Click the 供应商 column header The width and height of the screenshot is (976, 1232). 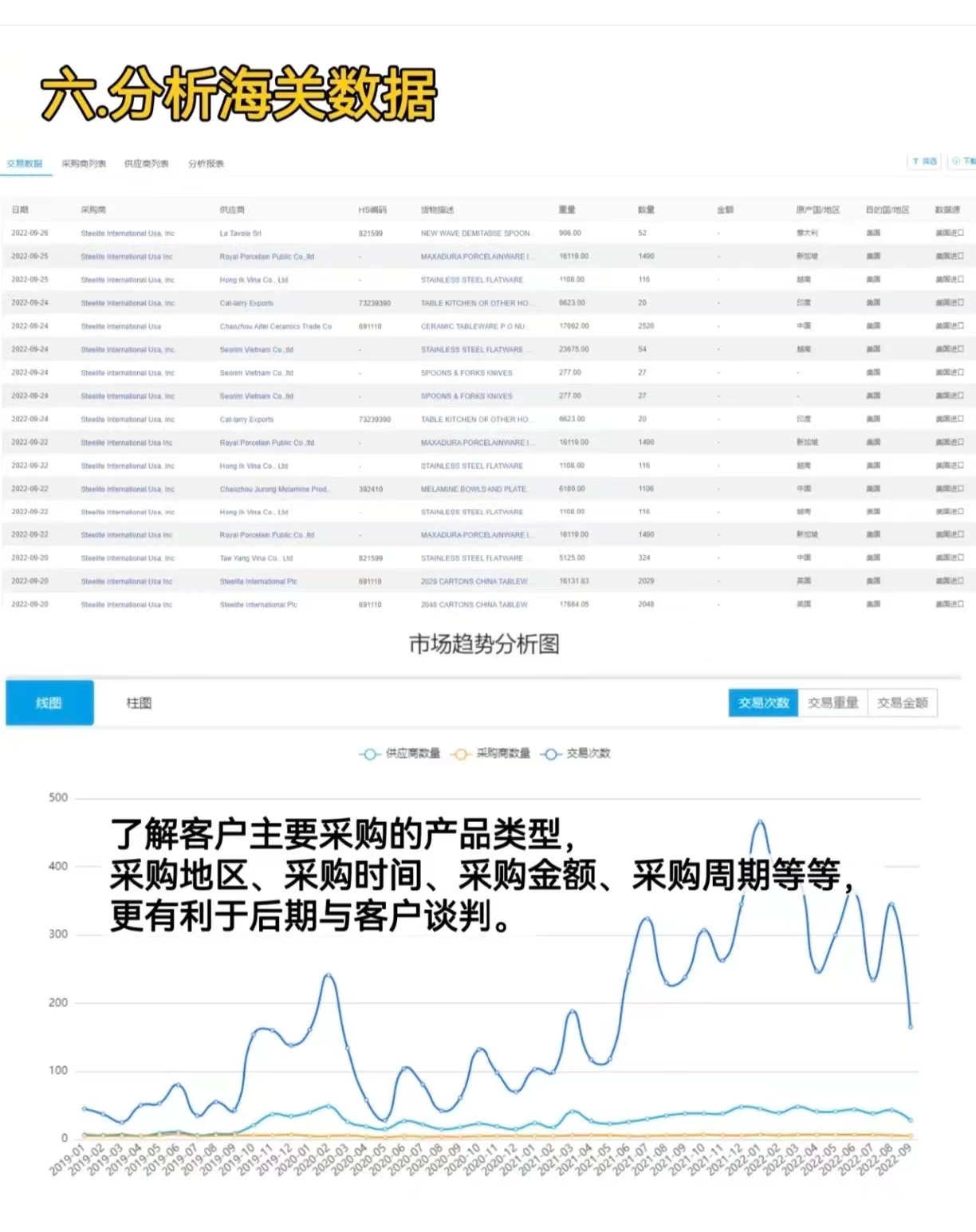tap(232, 210)
